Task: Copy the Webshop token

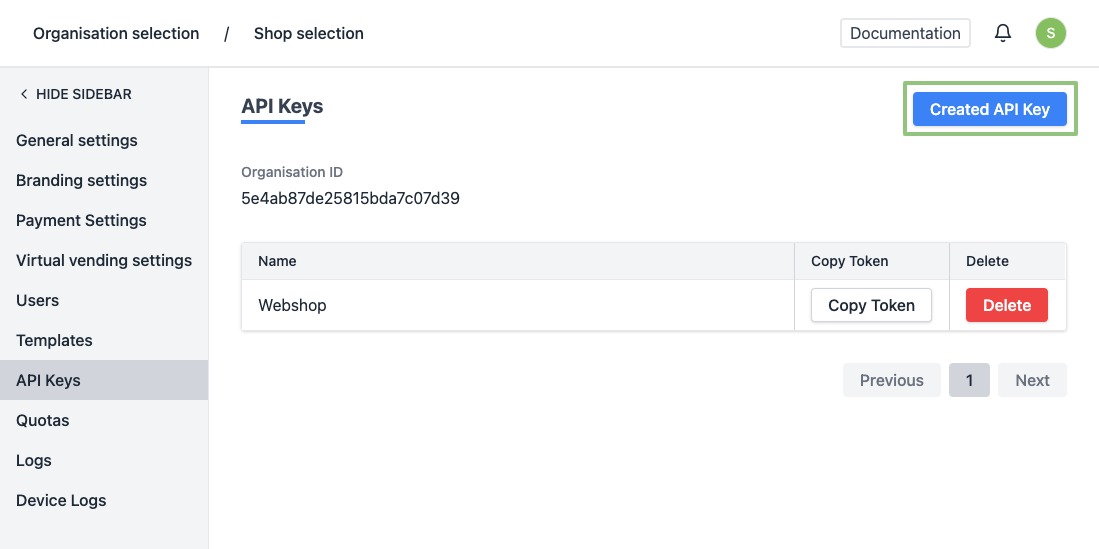Action: [x=871, y=305]
